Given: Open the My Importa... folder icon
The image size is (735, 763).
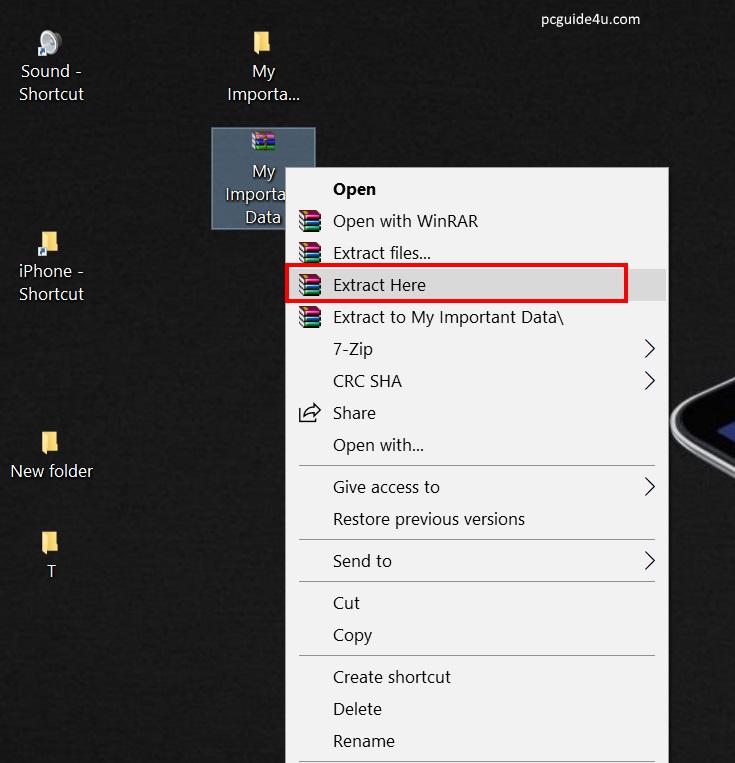Looking at the screenshot, I should (x=262, y=44).
